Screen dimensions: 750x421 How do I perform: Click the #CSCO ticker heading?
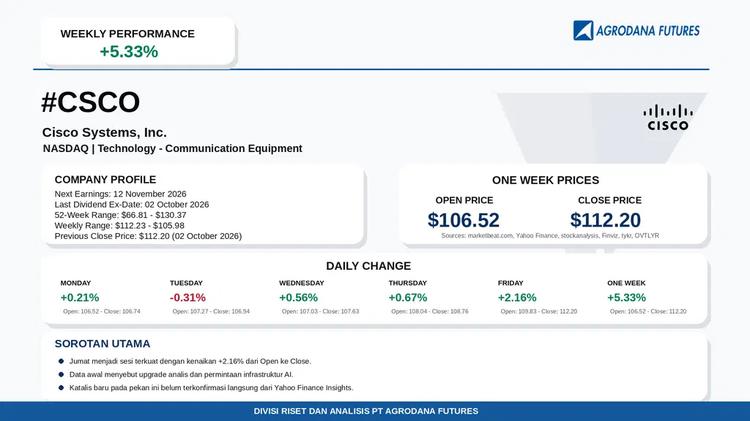pos(90,102)
